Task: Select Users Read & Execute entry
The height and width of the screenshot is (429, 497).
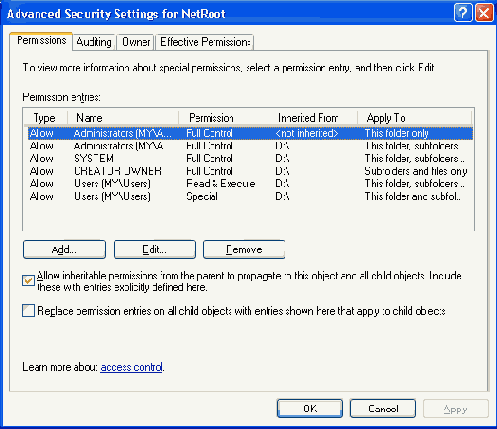Action: point(250,184)
